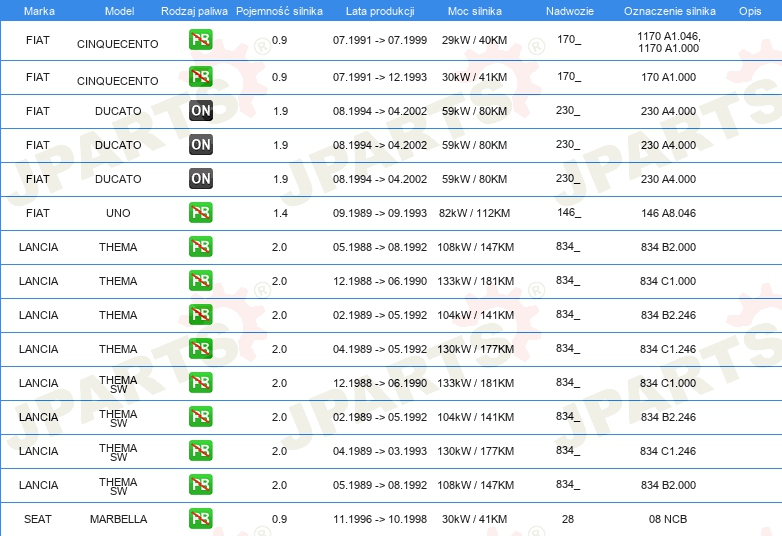Click engine code 170 A1.000
The height and width of the screenshot is (536, 782).
click(x=668, y=77)
